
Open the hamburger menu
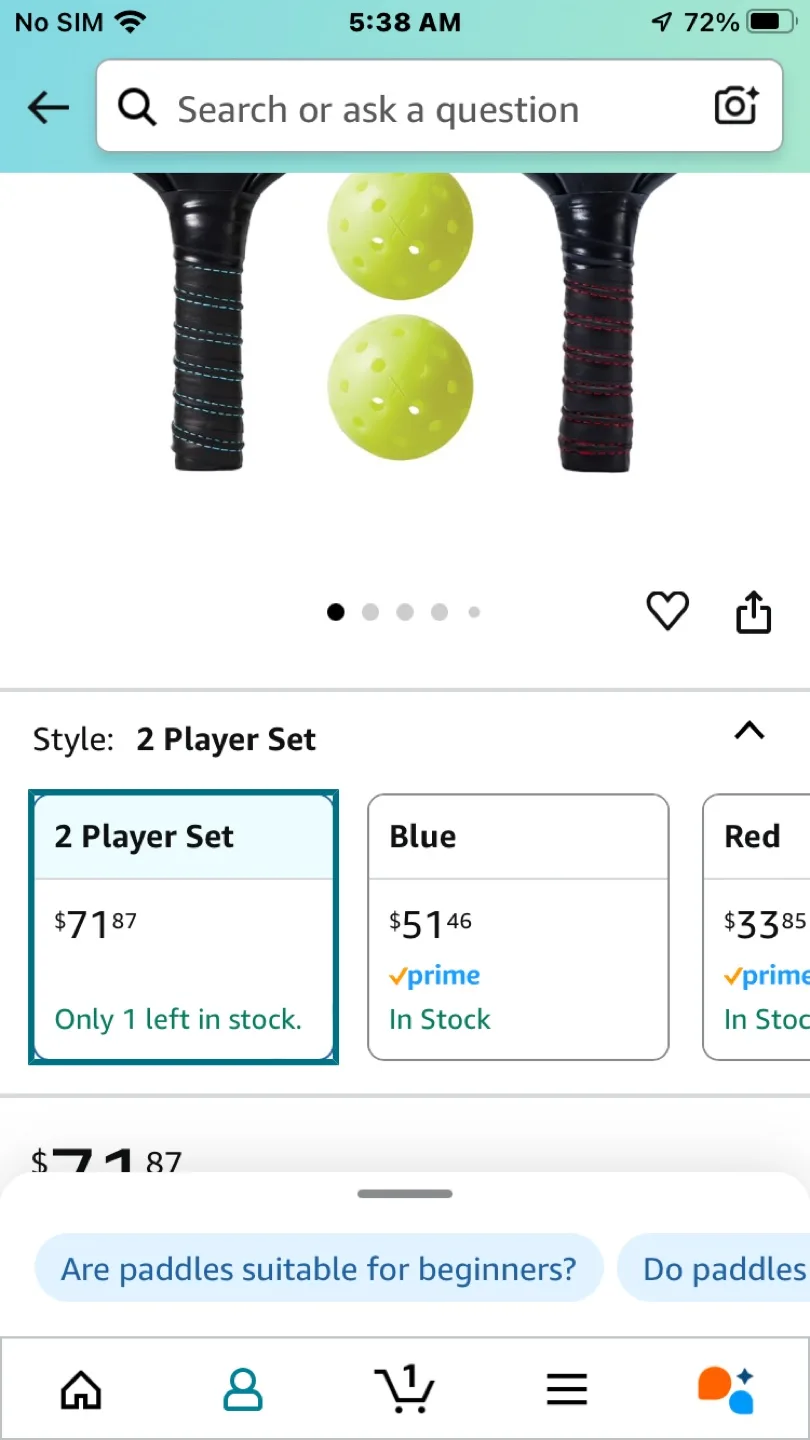(566, 1388)
